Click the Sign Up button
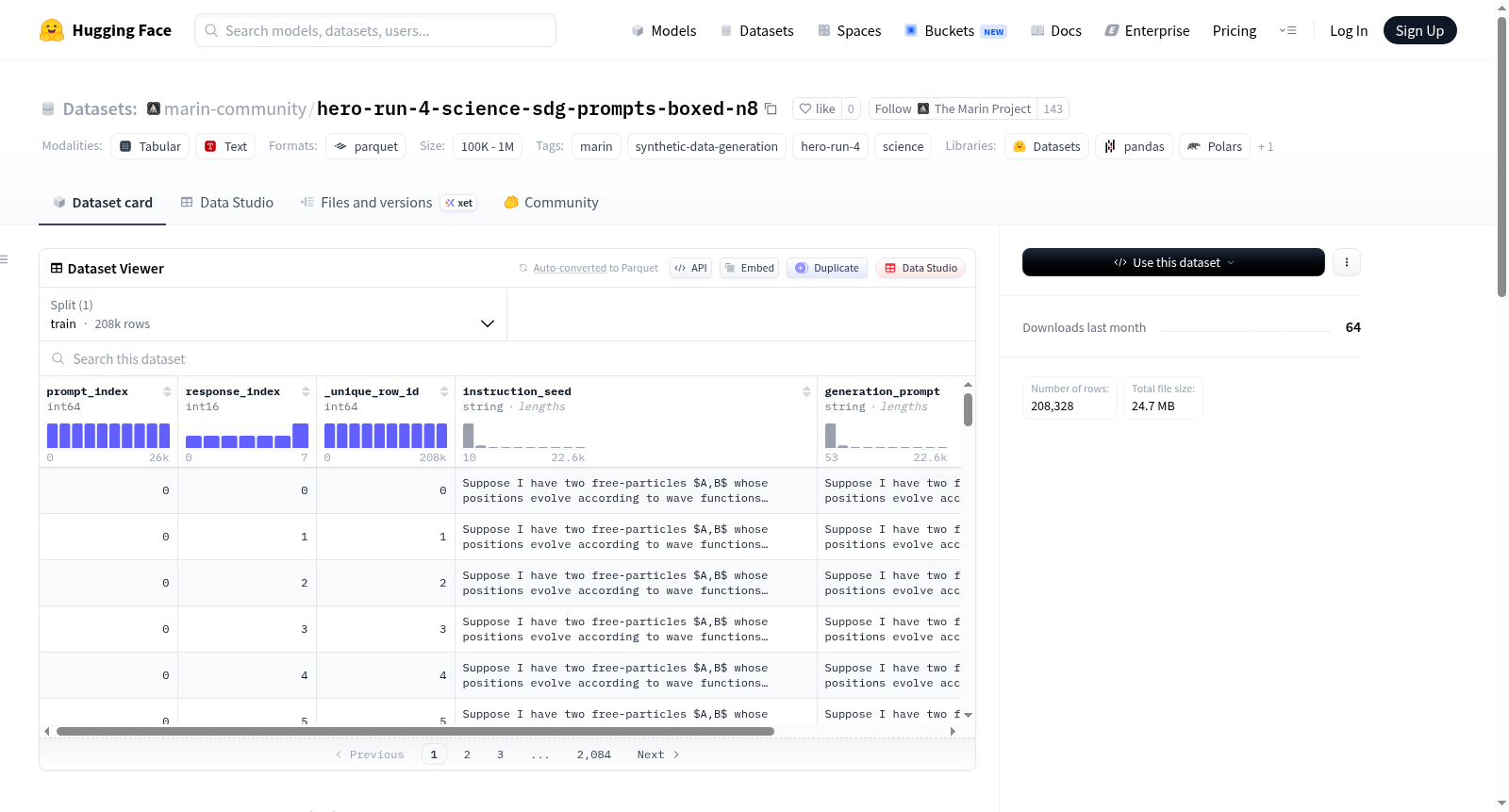 click(1419, 30)
